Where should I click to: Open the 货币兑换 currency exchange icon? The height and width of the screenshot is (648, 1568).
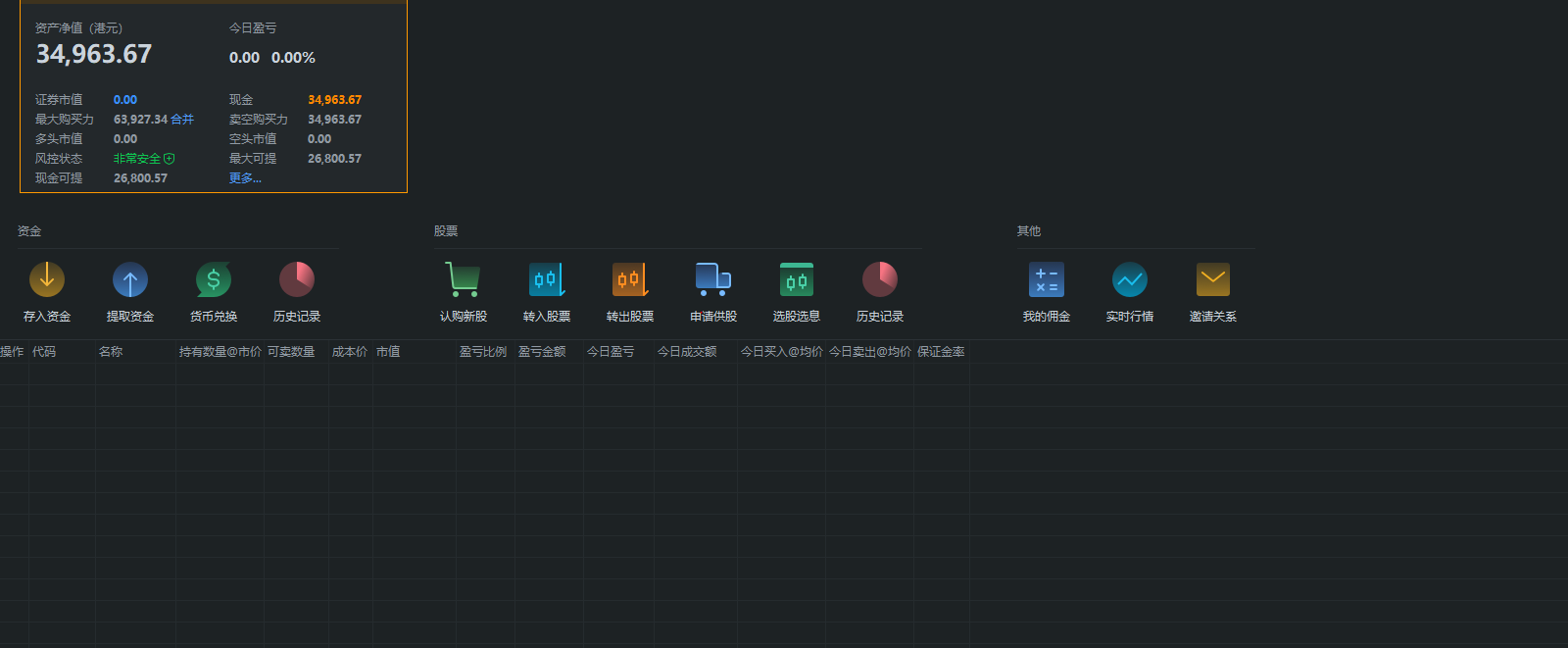214,279
